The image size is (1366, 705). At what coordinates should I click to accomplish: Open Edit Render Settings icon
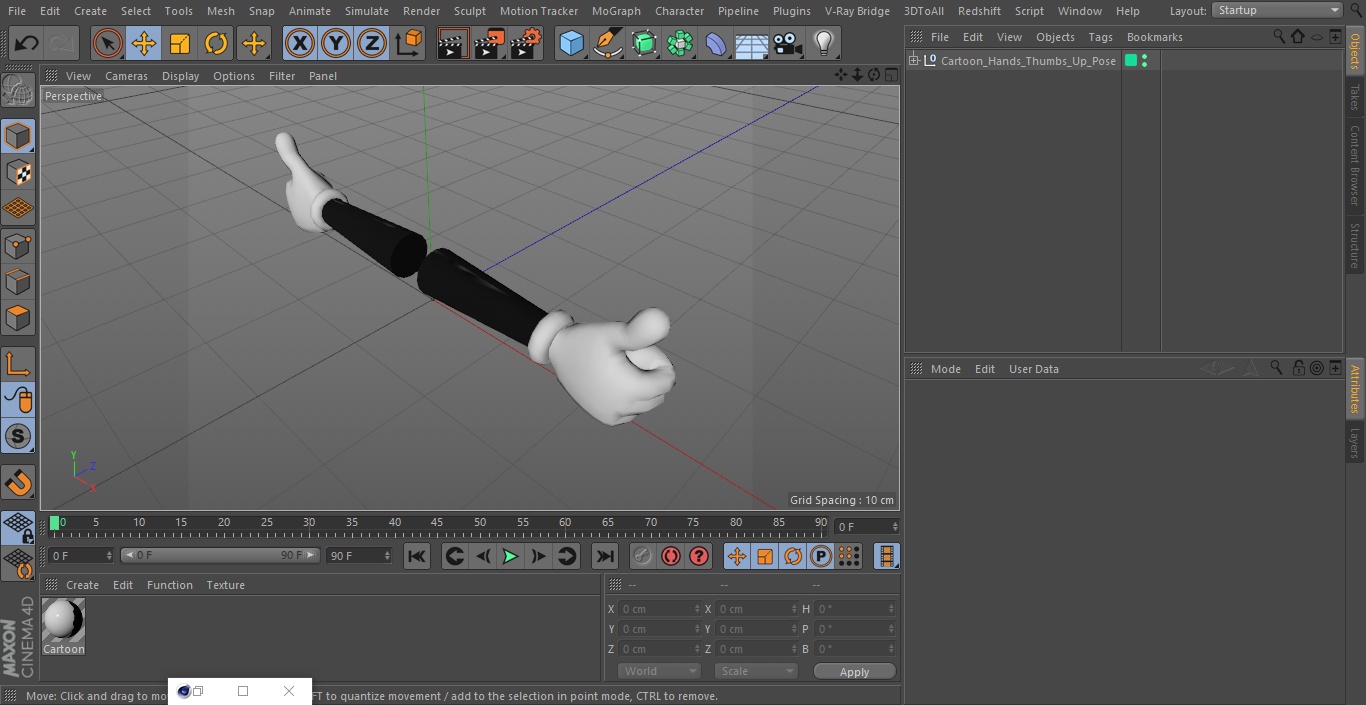[x=526, y=44]
